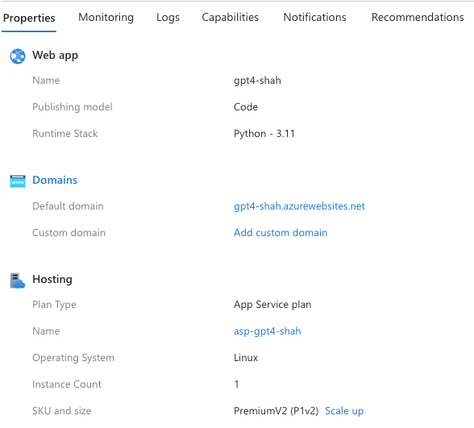Select the Web app heading
Viewport: 474px width, 428px height.
point(55,55)
